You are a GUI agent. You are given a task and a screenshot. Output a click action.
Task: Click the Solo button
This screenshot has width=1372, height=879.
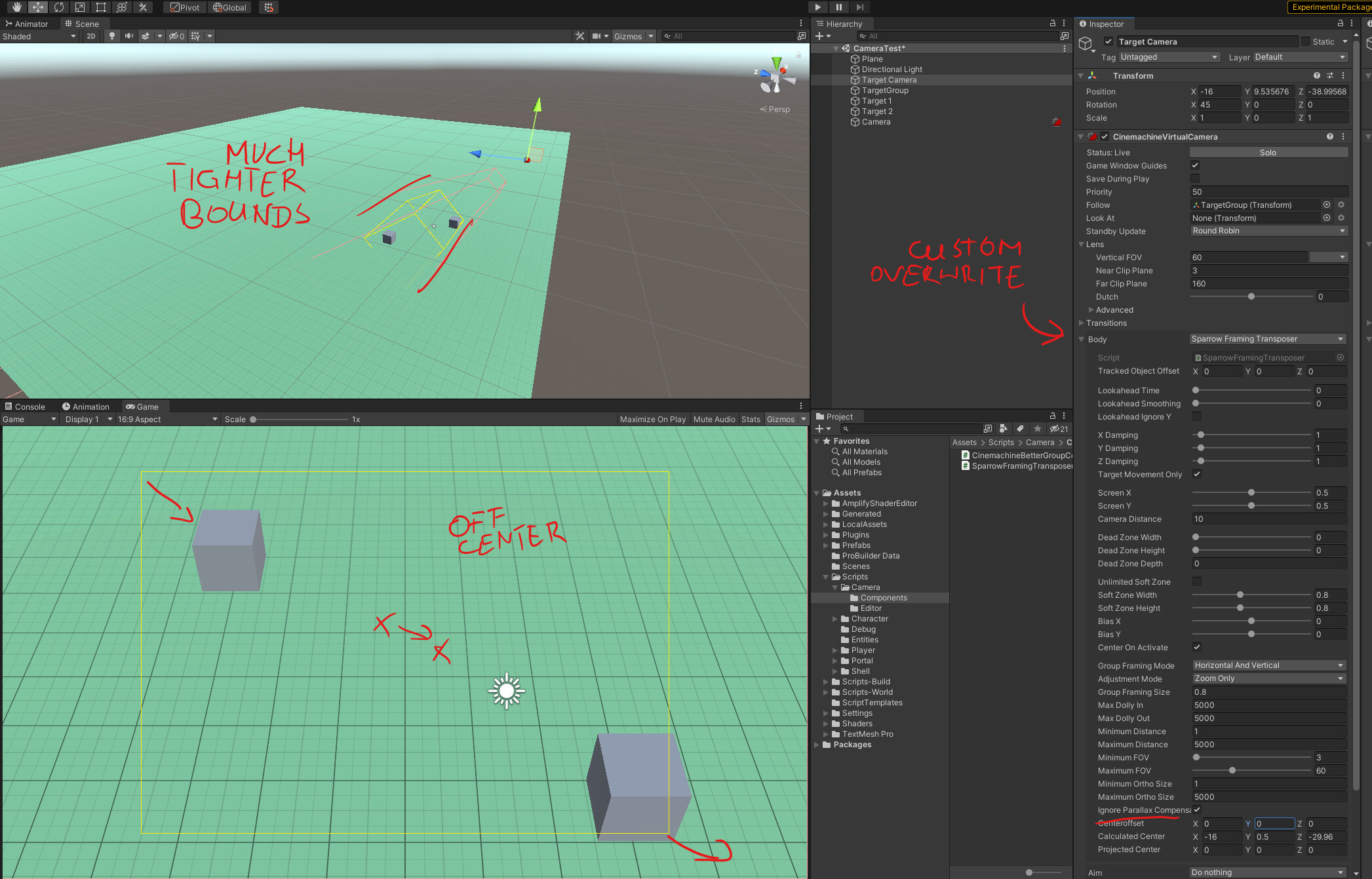[x=1268, y=152]
